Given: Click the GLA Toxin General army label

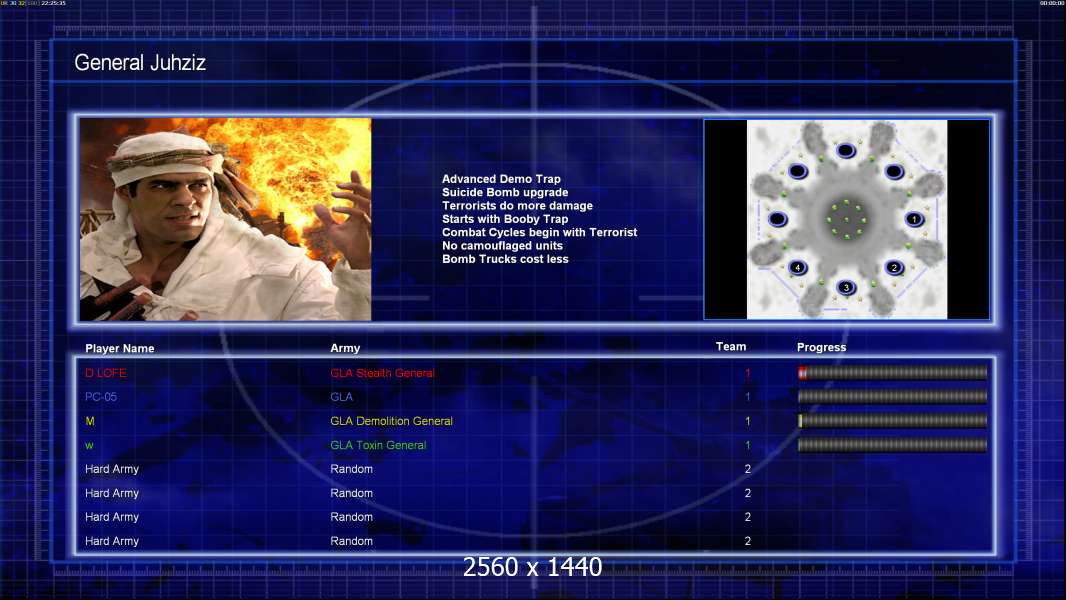Looking at the screenshot, I should click(x=378, y=445).
